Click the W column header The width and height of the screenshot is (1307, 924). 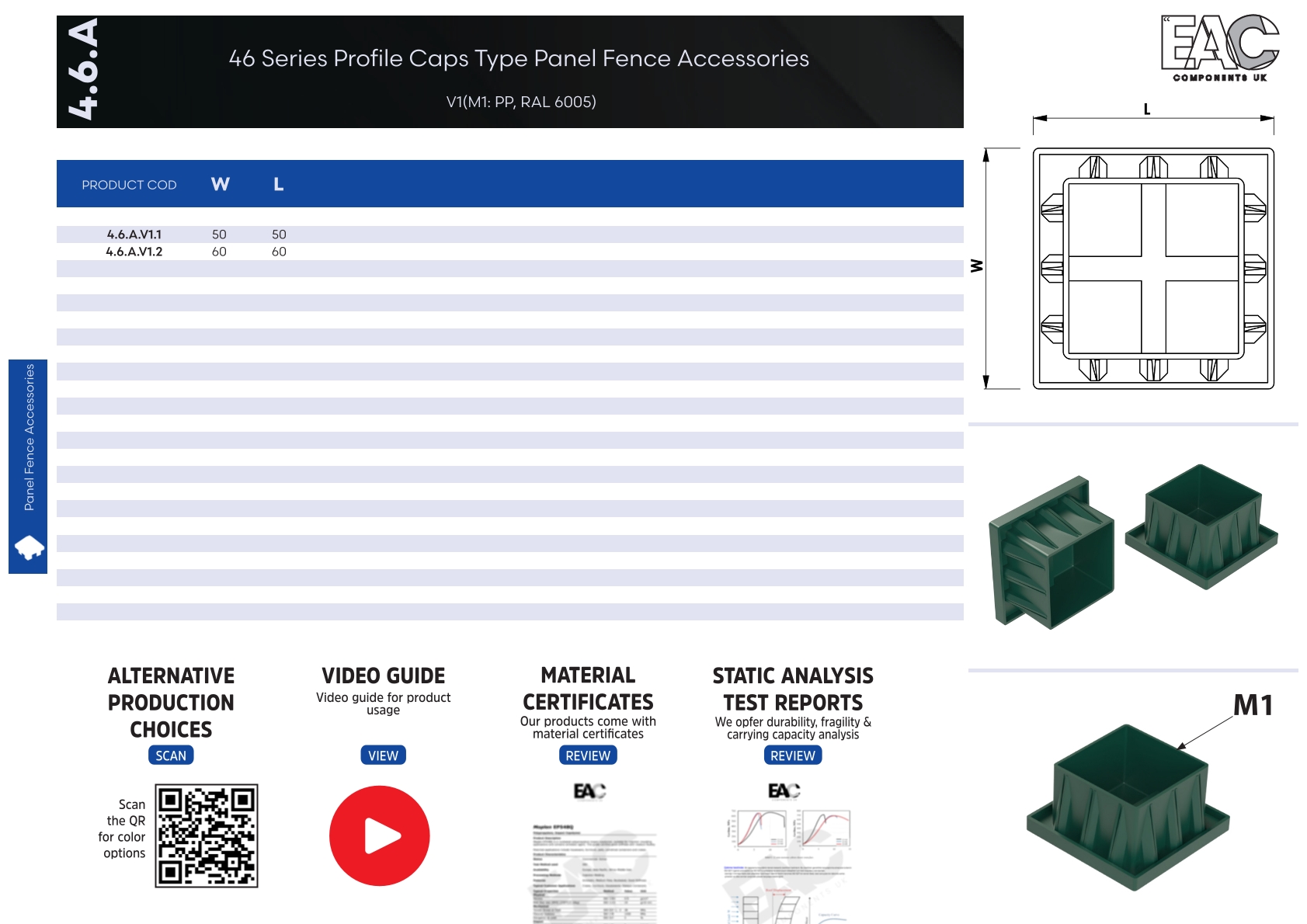221,184
